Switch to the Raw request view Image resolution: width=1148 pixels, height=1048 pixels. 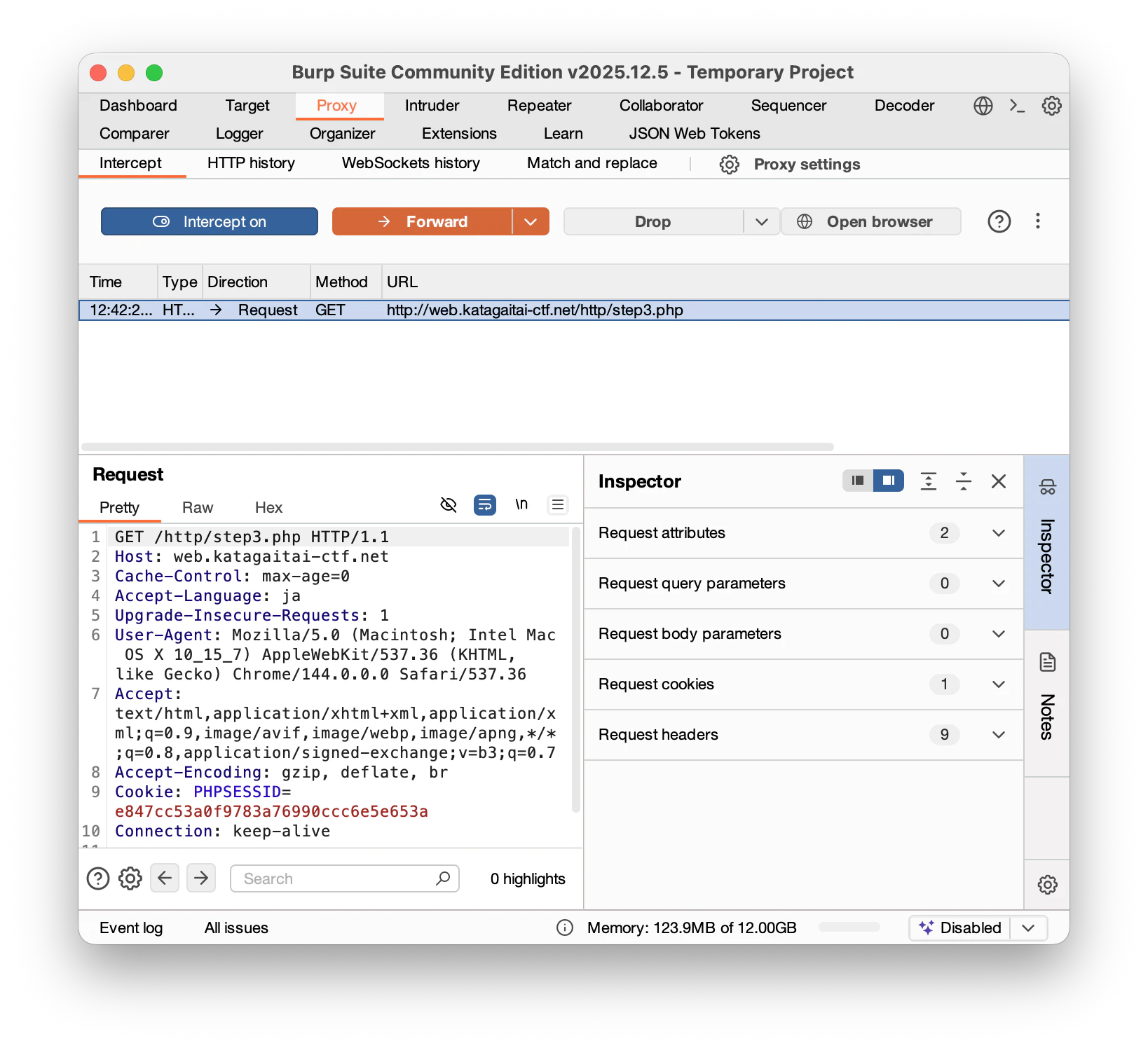tap(198, 508)
